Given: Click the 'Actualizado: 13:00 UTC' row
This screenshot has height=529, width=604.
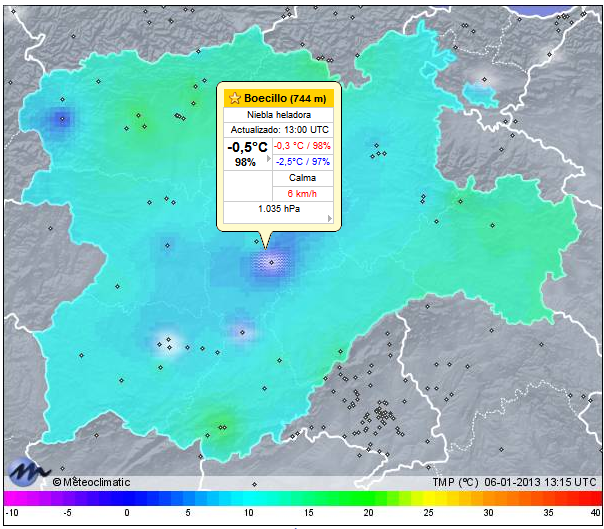Looking at the screenshot, I should click(279, 130).
